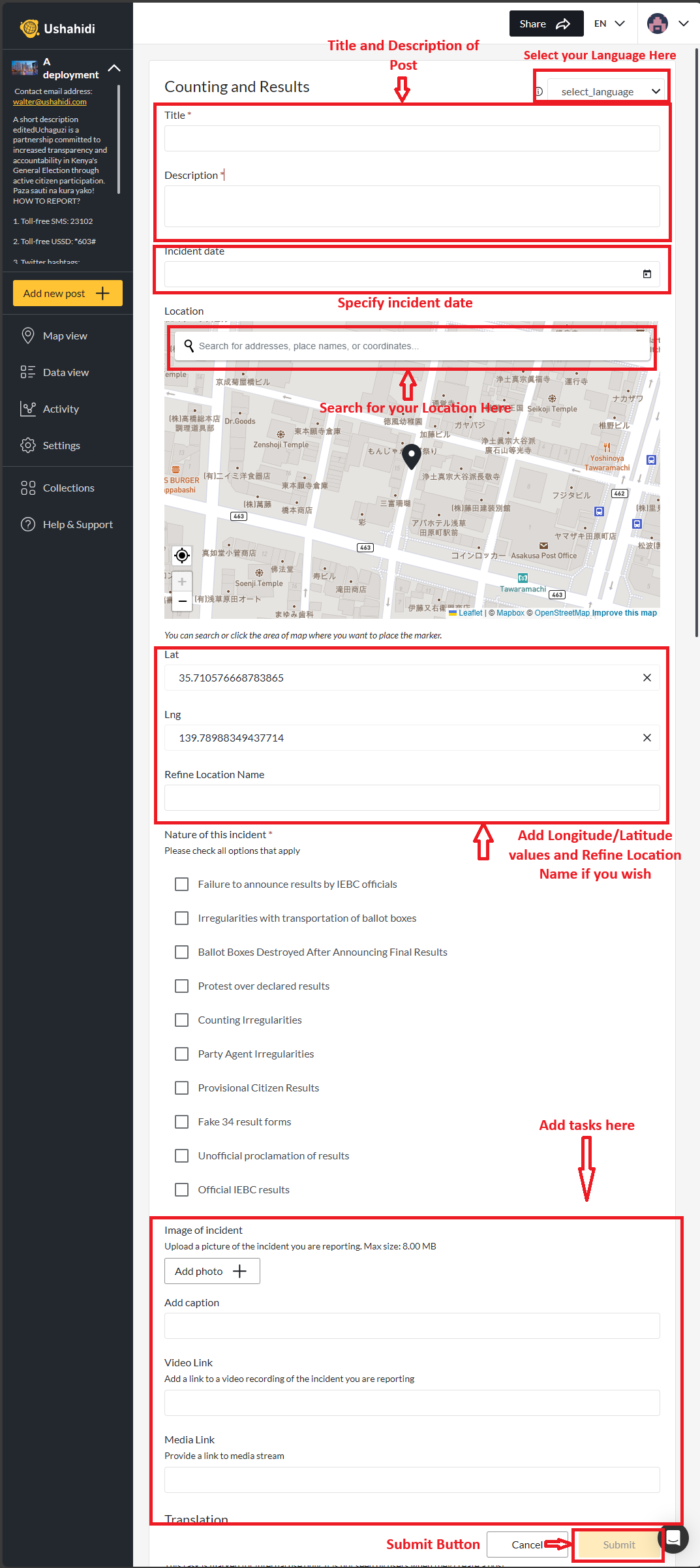Check Ballot Boxes Destroyed After Announcing Results
The image size is (700, 1568).
(x=182, y=952)
